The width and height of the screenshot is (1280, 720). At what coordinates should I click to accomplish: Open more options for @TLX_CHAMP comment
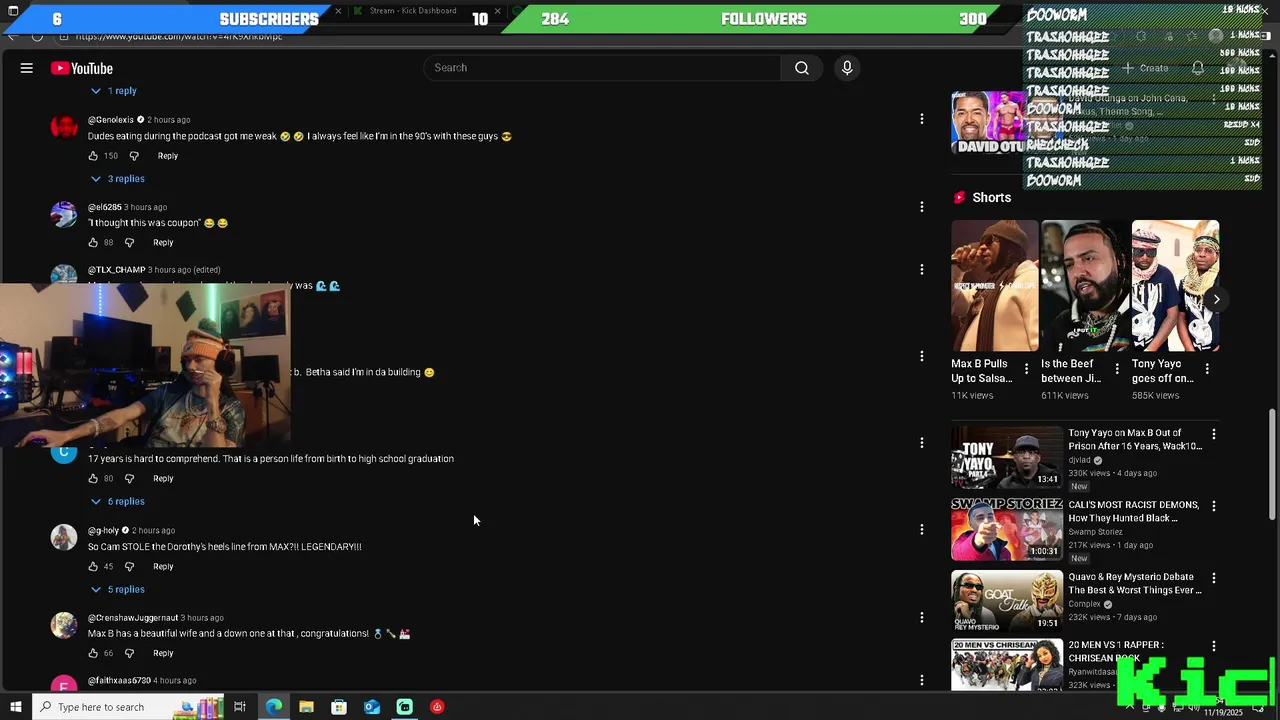(x=922, y=269)
